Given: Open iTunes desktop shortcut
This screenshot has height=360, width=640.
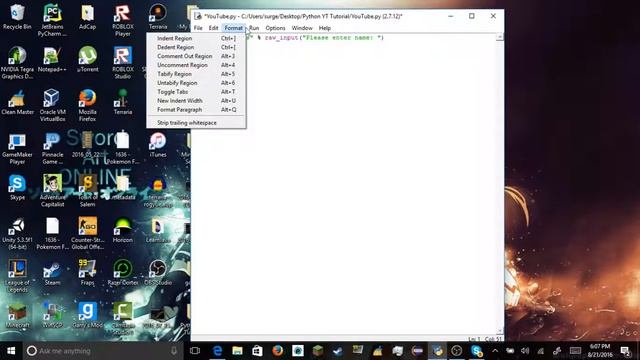Looking at the screenshot, I should 158,145.
